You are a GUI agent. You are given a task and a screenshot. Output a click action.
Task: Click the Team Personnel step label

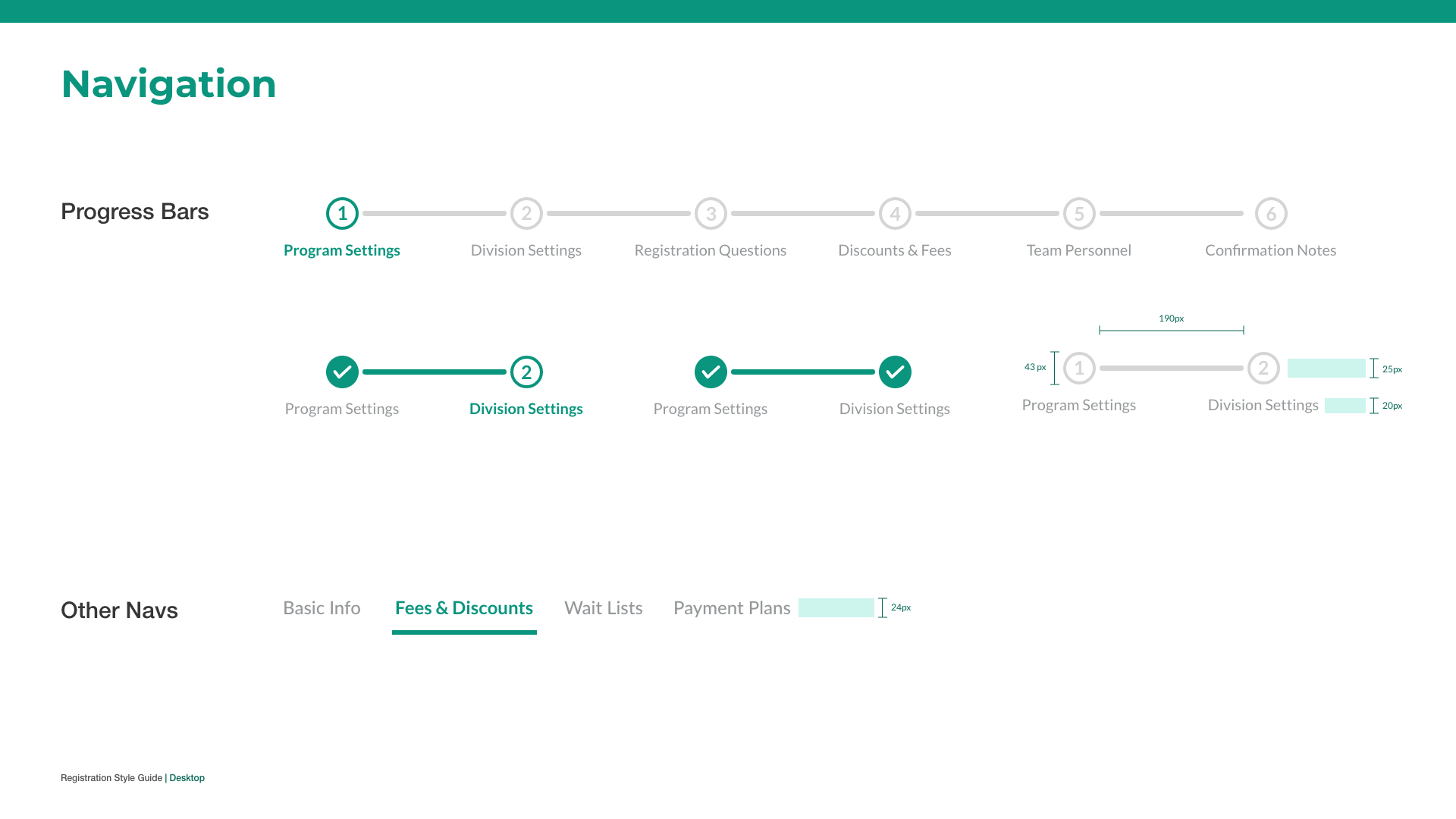(x=1078, y=250)
